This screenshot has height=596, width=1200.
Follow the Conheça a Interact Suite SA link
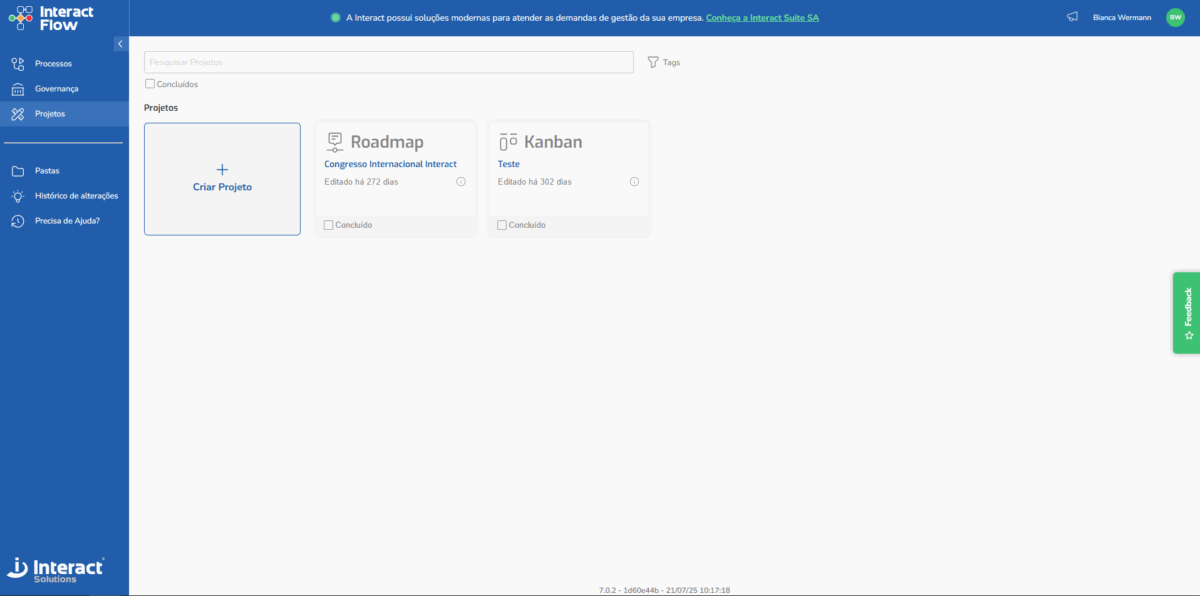pyautogui.click(x=762, y=18)
